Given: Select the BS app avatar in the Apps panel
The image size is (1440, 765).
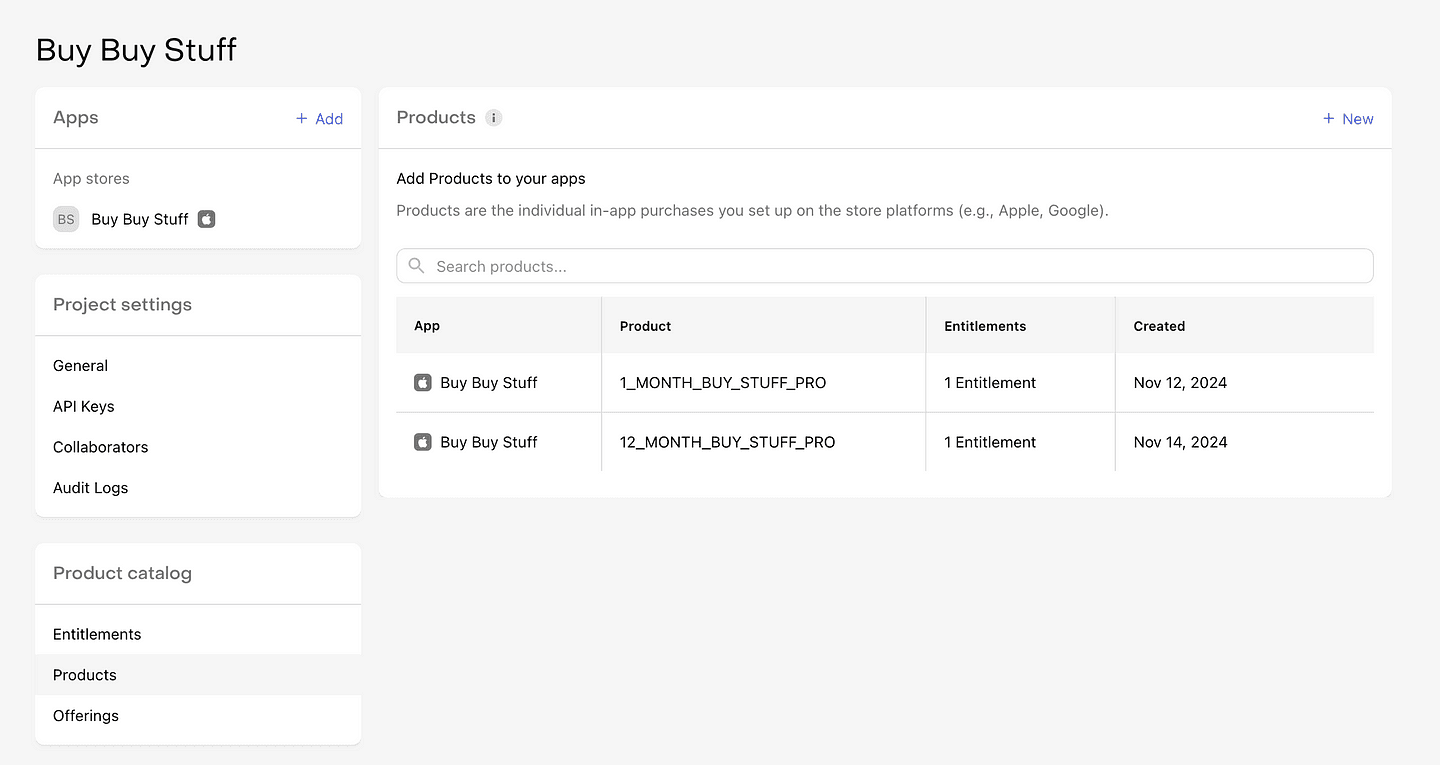Looking at the screenshot, I should click(65, 219).
